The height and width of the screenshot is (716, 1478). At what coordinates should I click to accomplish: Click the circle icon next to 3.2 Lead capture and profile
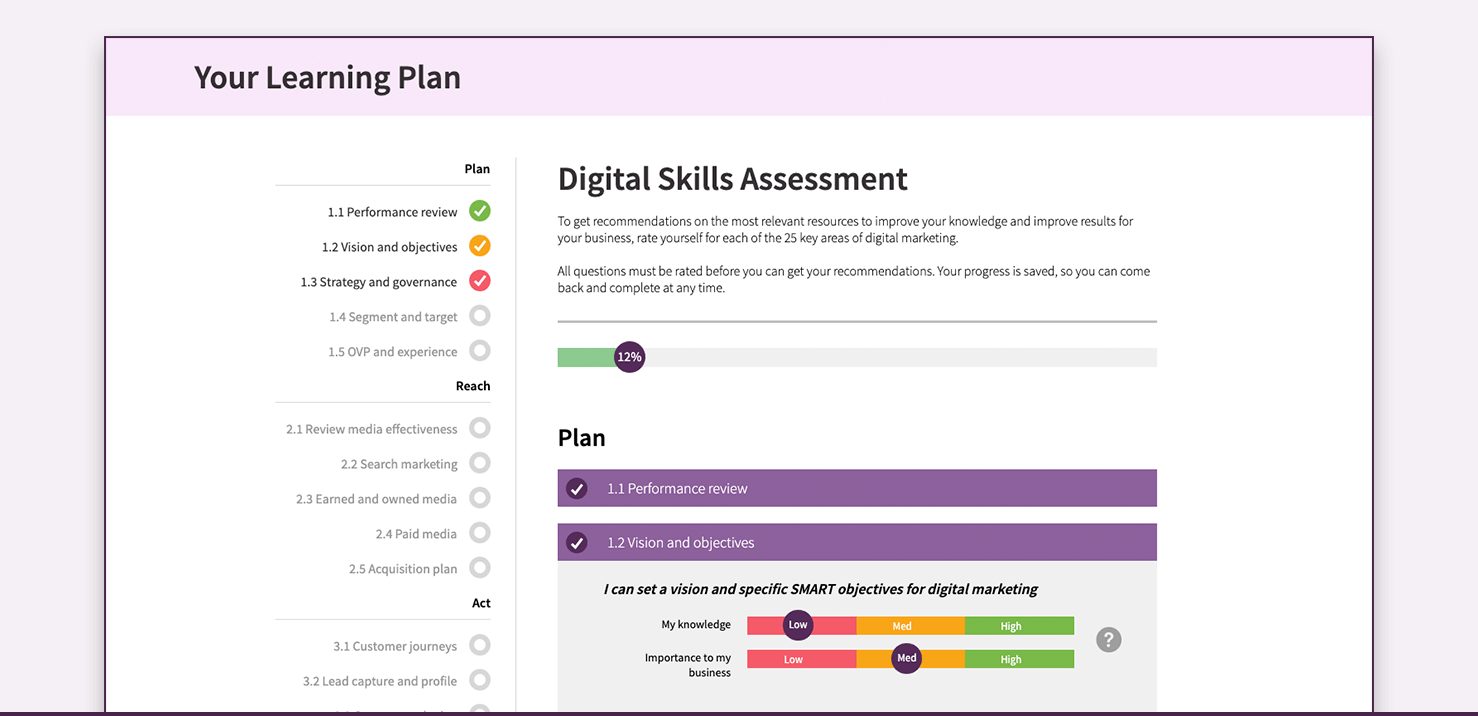tap(479, 680)
